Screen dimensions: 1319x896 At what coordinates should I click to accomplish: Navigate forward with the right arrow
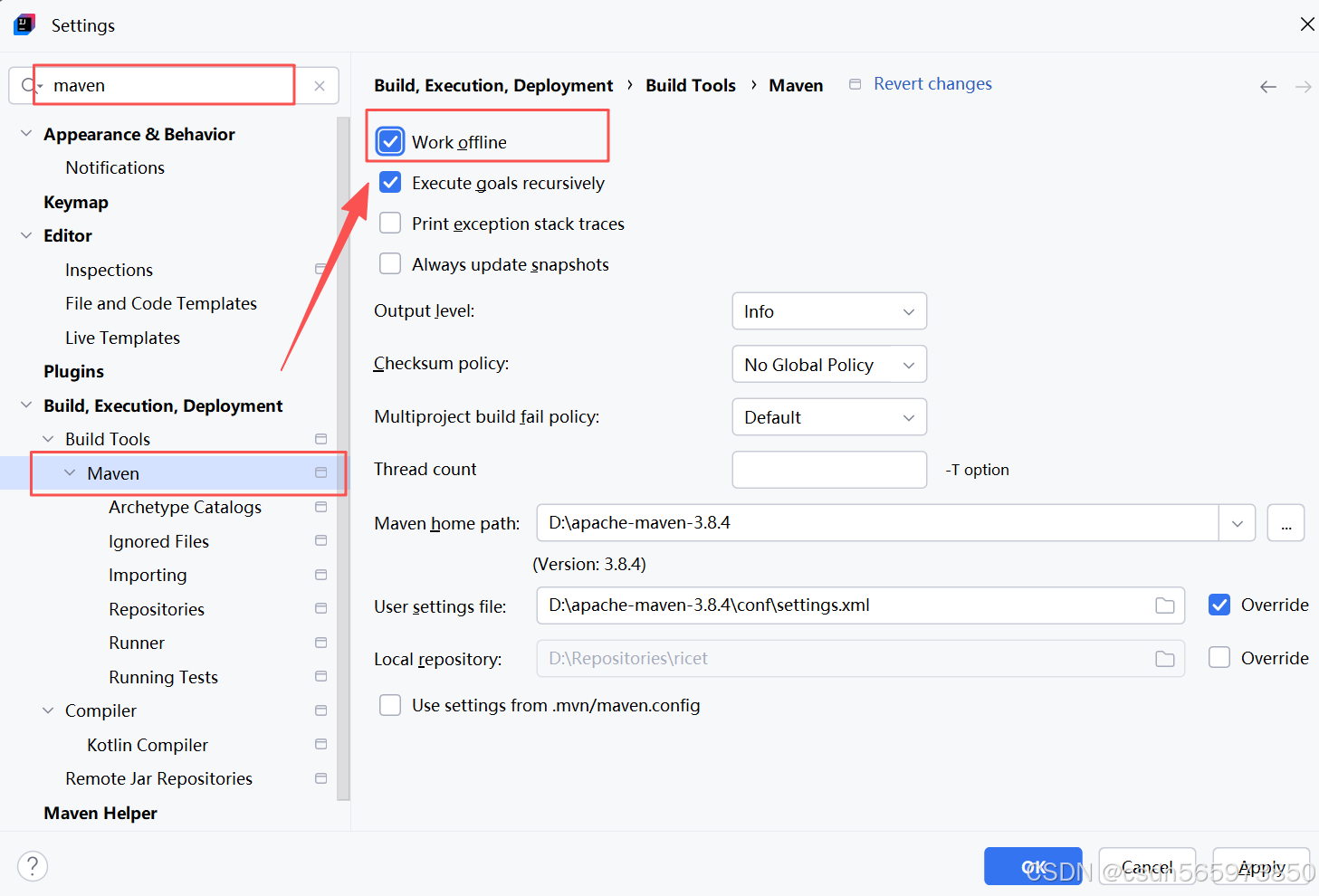pos(1304,87)
